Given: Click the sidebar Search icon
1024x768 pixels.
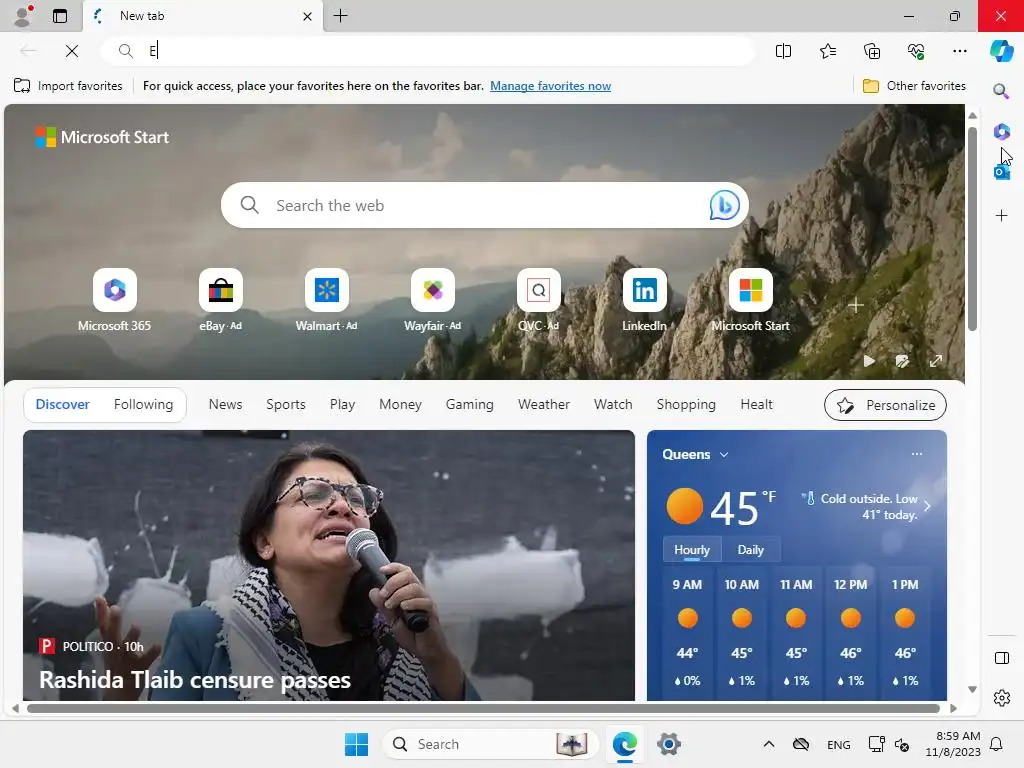Looking at the screenshot, I should click(x=1001, y=90).
